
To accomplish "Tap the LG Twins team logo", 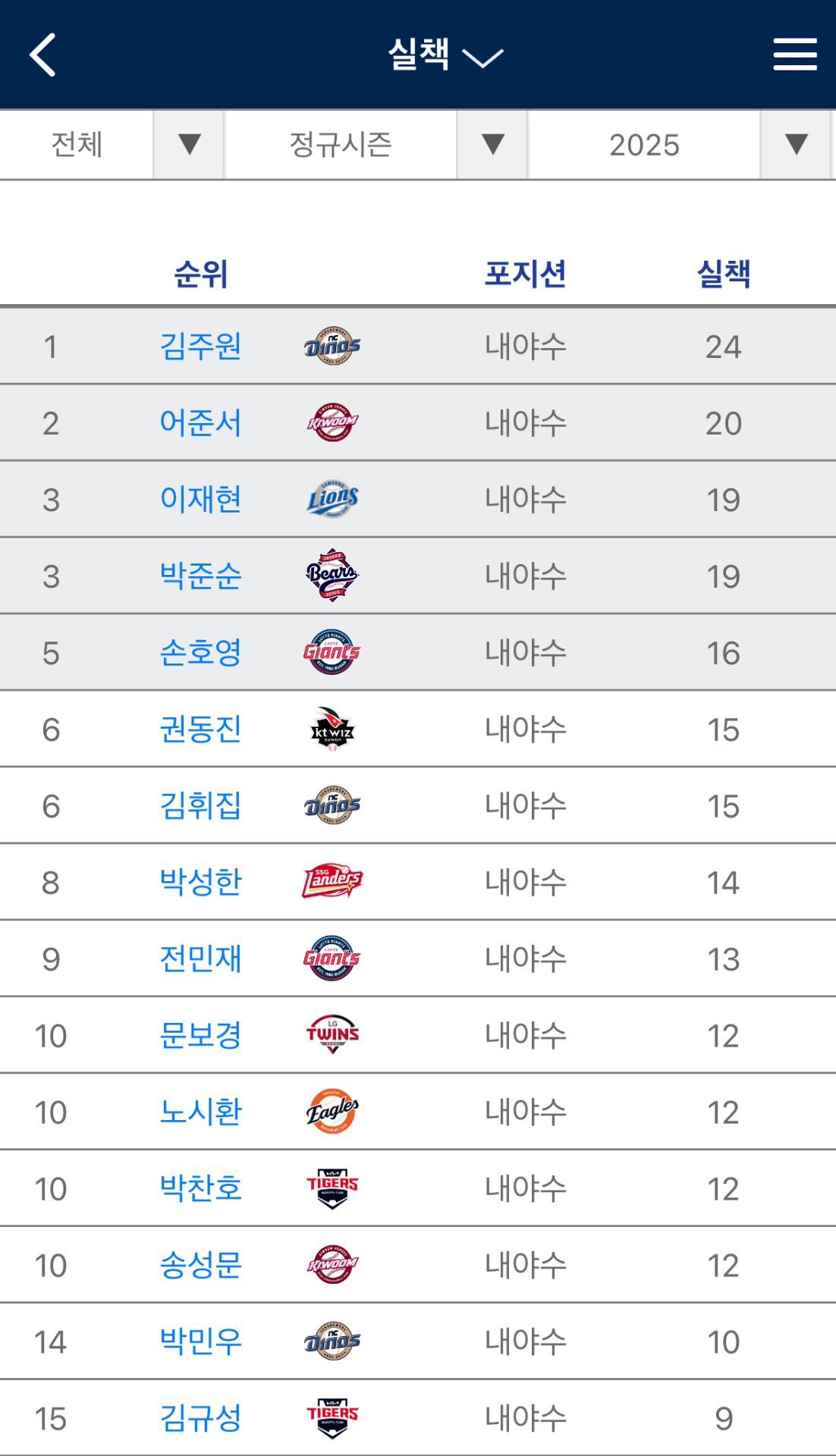I will click(332, 1035).
